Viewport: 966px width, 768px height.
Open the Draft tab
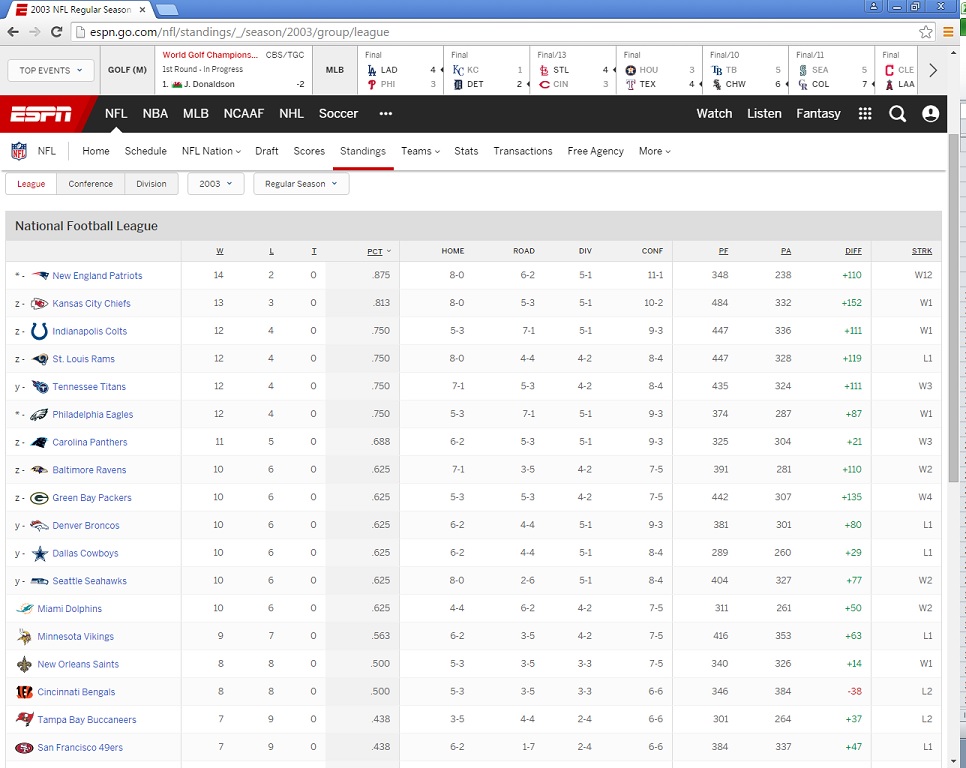tap(267, 151)
